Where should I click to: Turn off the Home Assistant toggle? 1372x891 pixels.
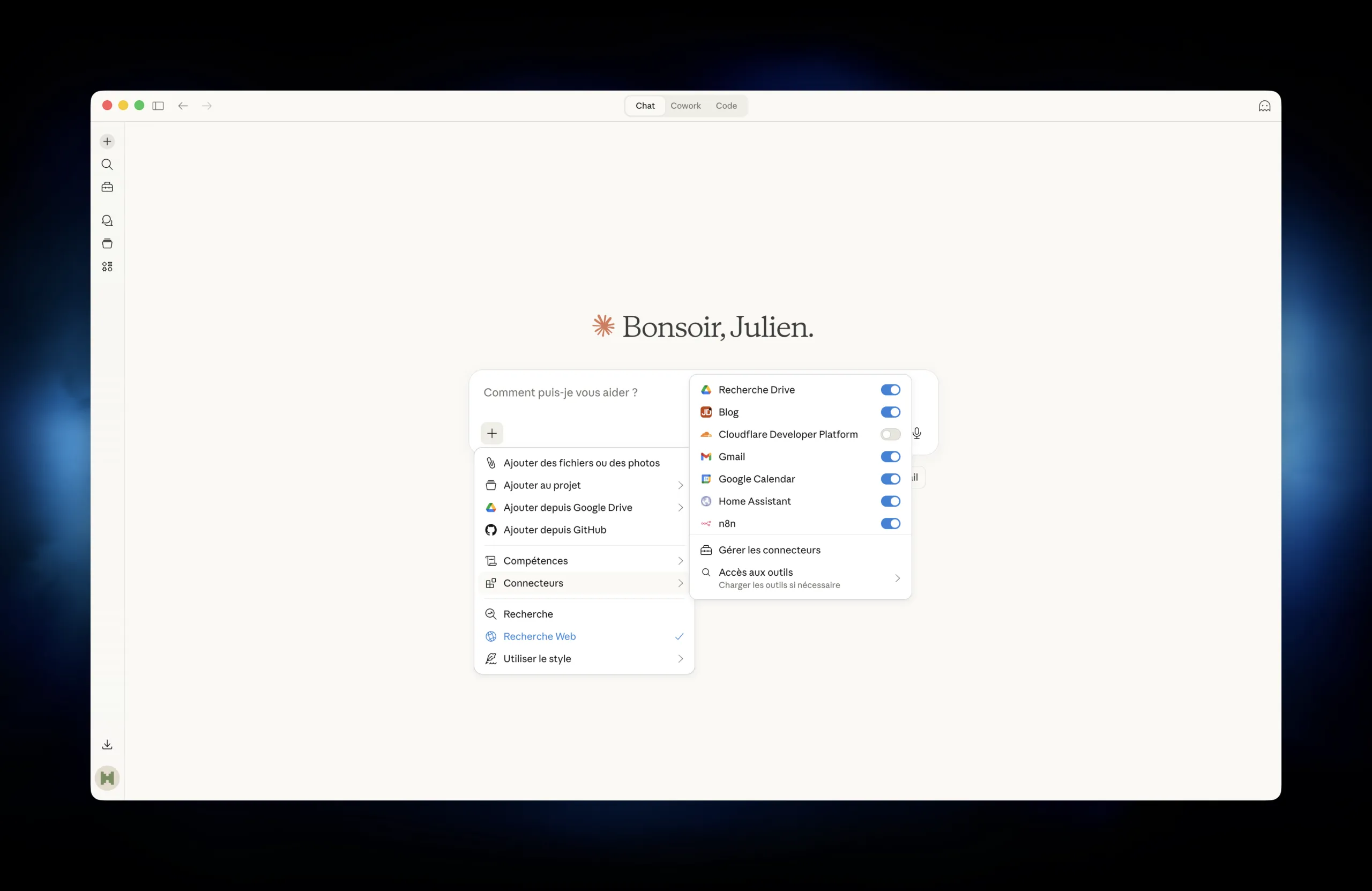pos(890,501)
